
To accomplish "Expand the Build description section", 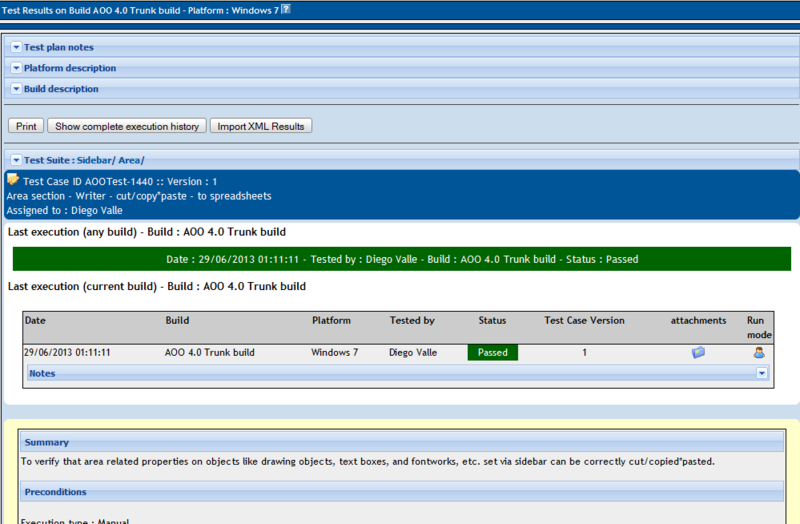I will [16, 89].
